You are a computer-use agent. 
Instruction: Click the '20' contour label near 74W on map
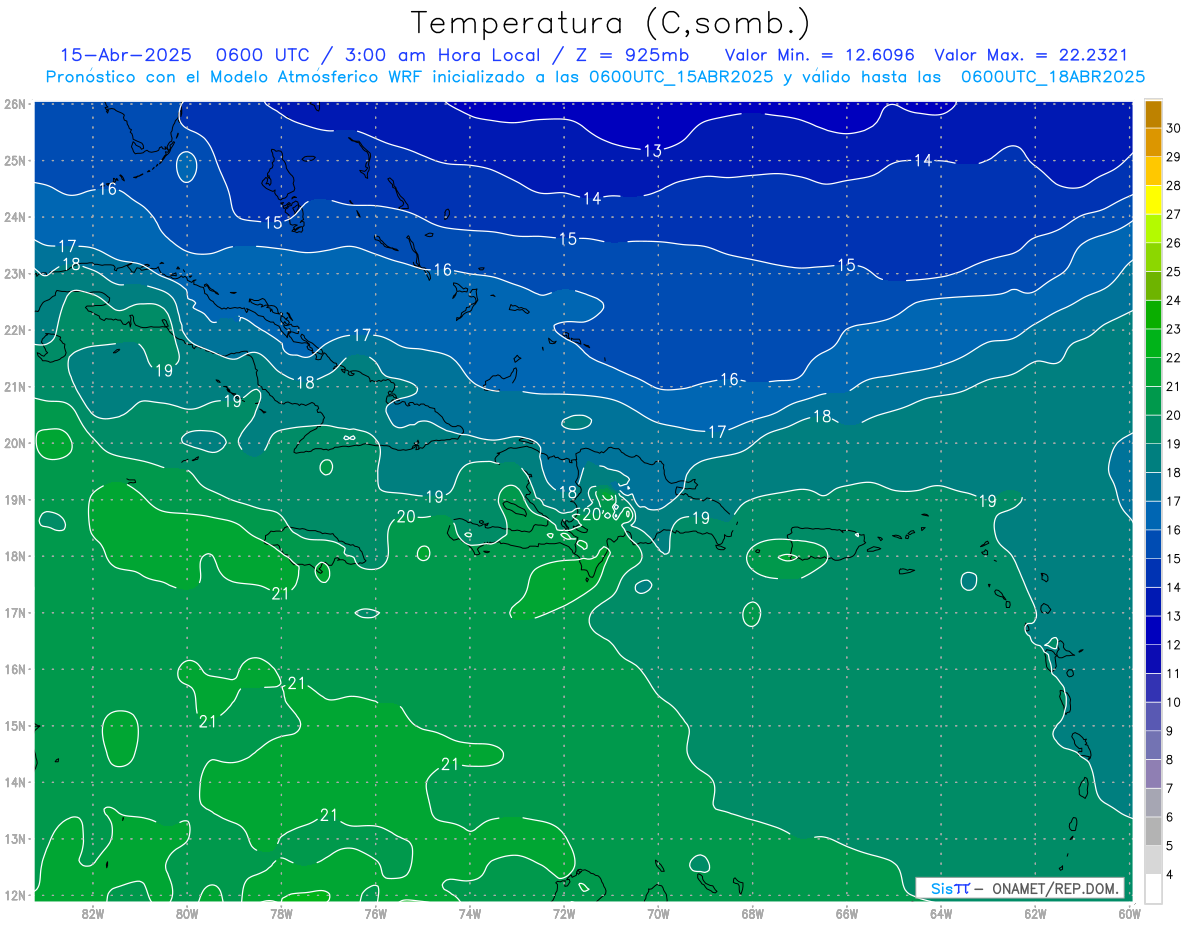pyautogui.click(x=406, y=517)
